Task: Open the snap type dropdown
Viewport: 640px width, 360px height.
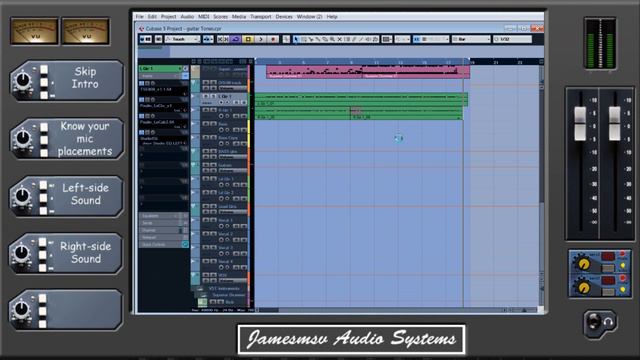Action: 435,39
